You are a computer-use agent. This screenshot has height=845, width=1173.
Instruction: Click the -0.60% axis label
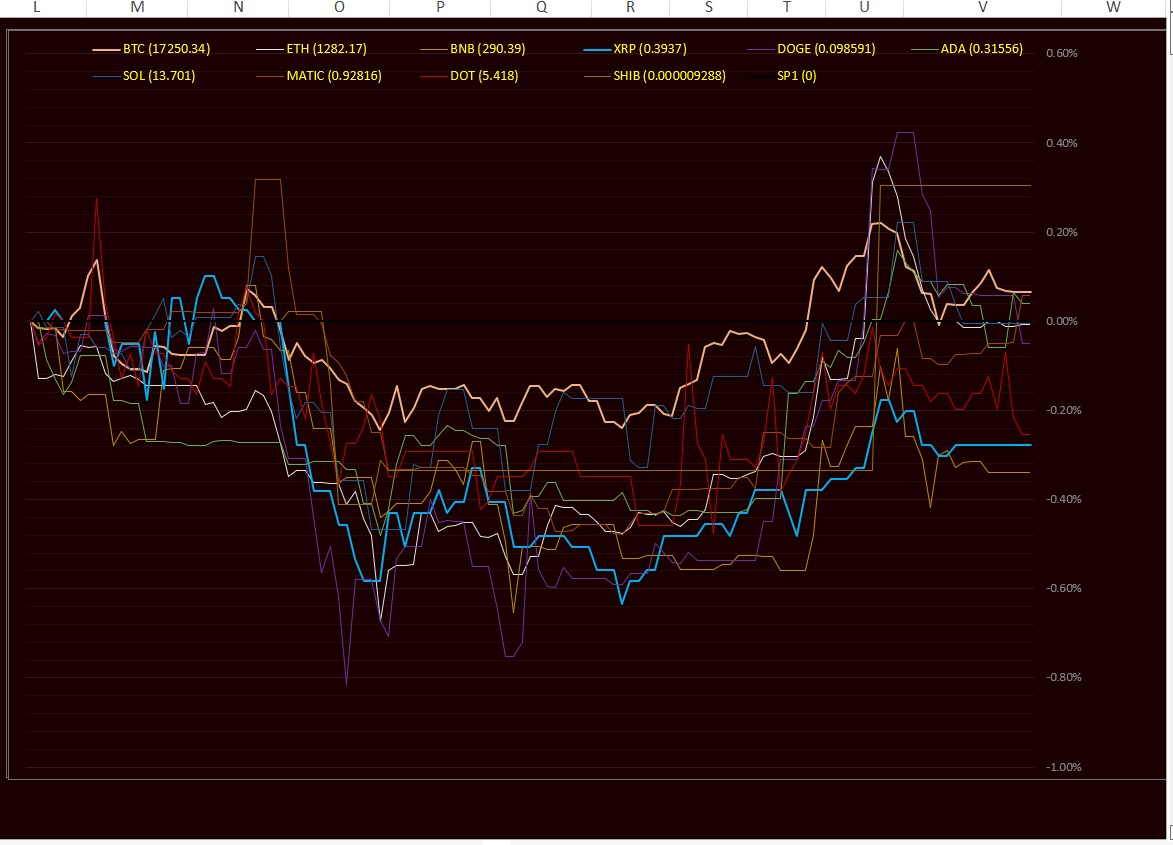(1062, 588)
